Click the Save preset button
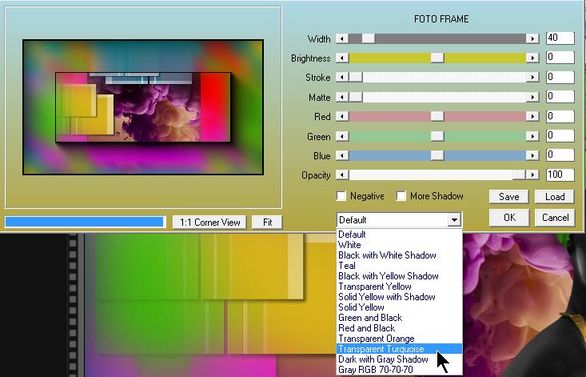The width and height of the screenshot is (586, 377). pos(509,197)
